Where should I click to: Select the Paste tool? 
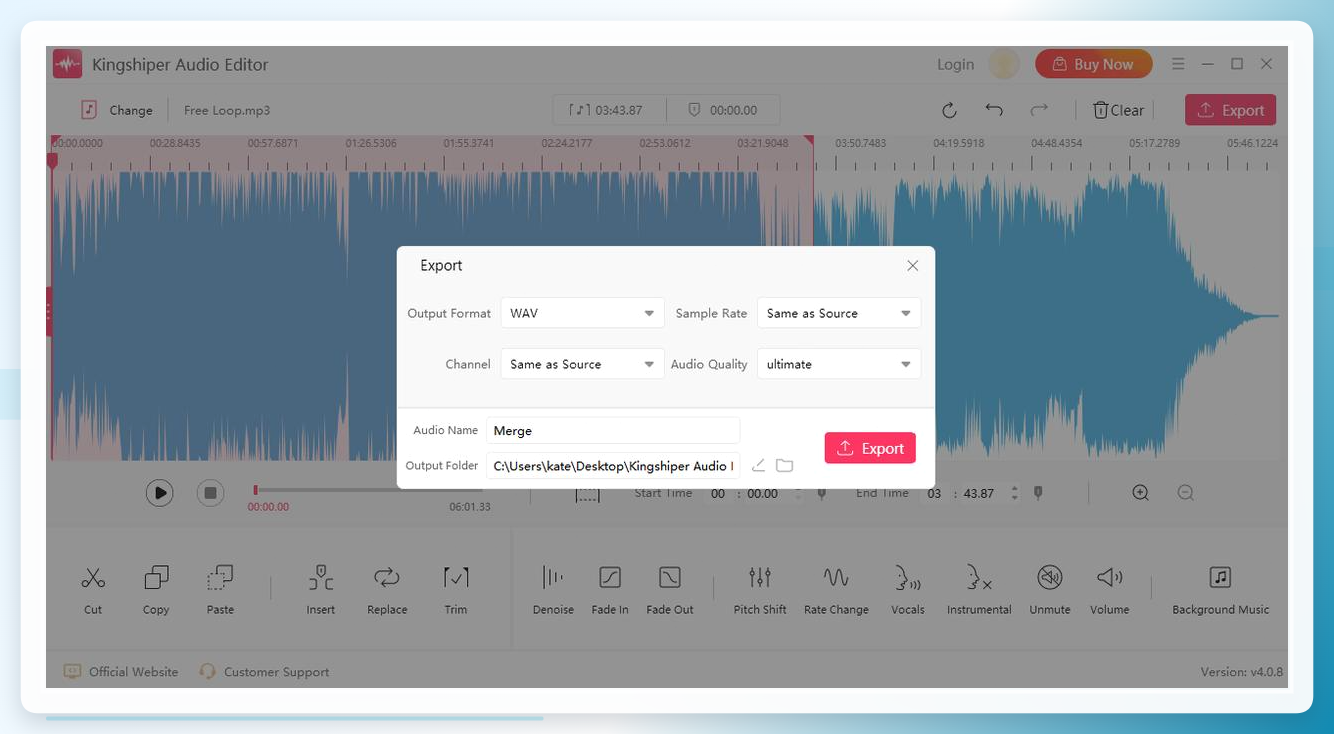(x=220, y=589)
